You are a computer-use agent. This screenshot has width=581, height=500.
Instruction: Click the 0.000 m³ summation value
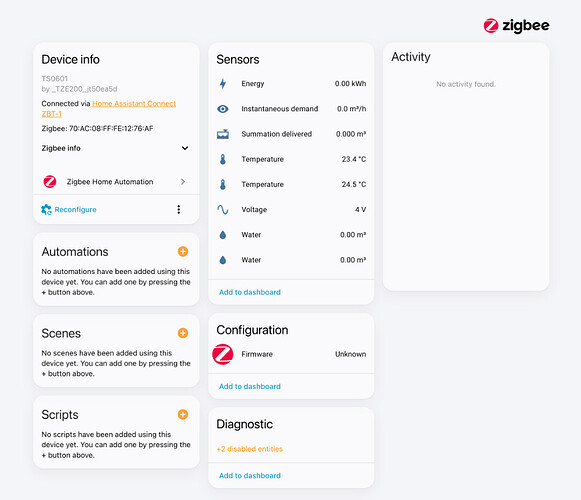351,134
